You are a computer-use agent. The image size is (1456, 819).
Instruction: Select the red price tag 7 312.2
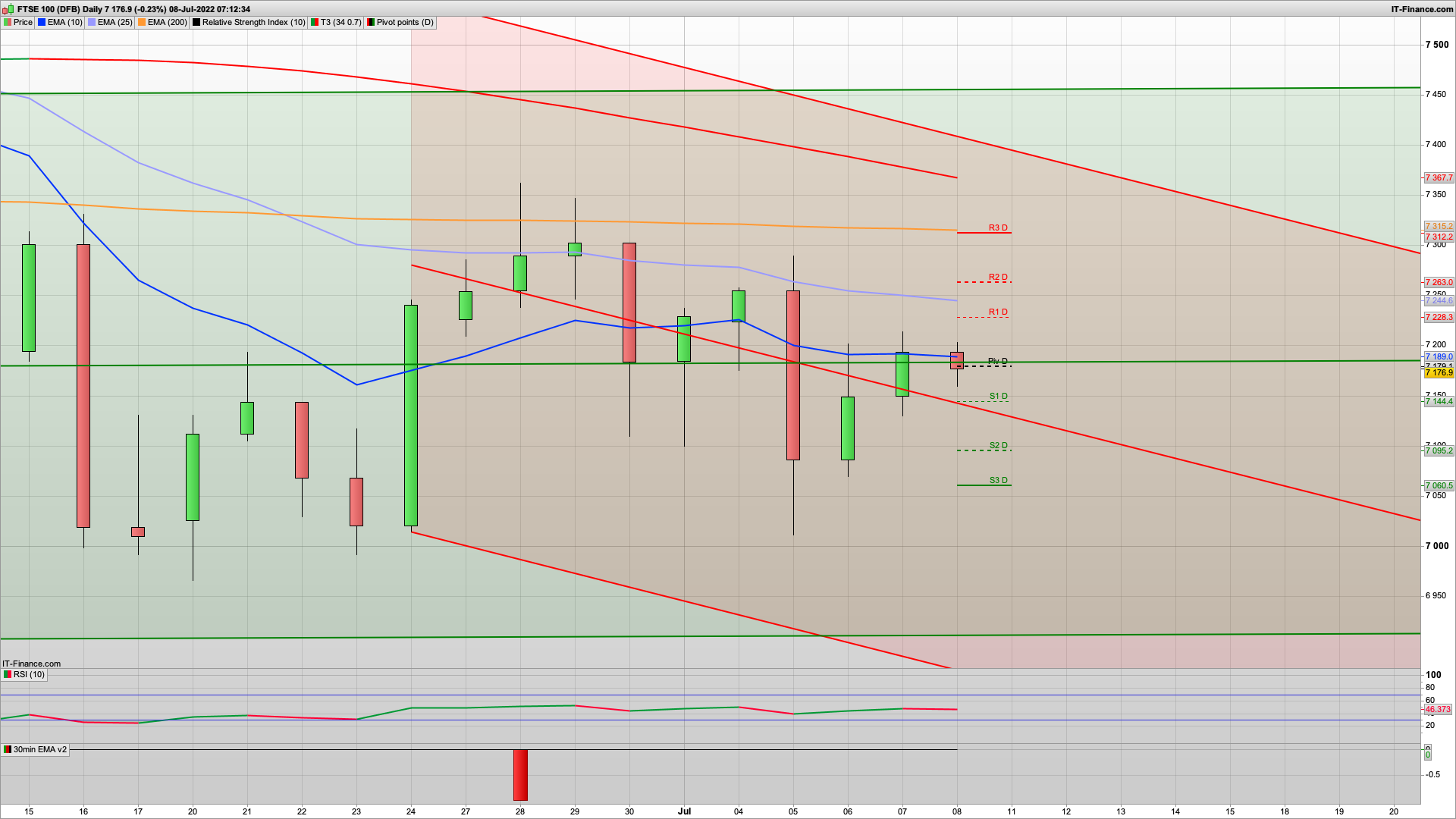pos(1439,237)
